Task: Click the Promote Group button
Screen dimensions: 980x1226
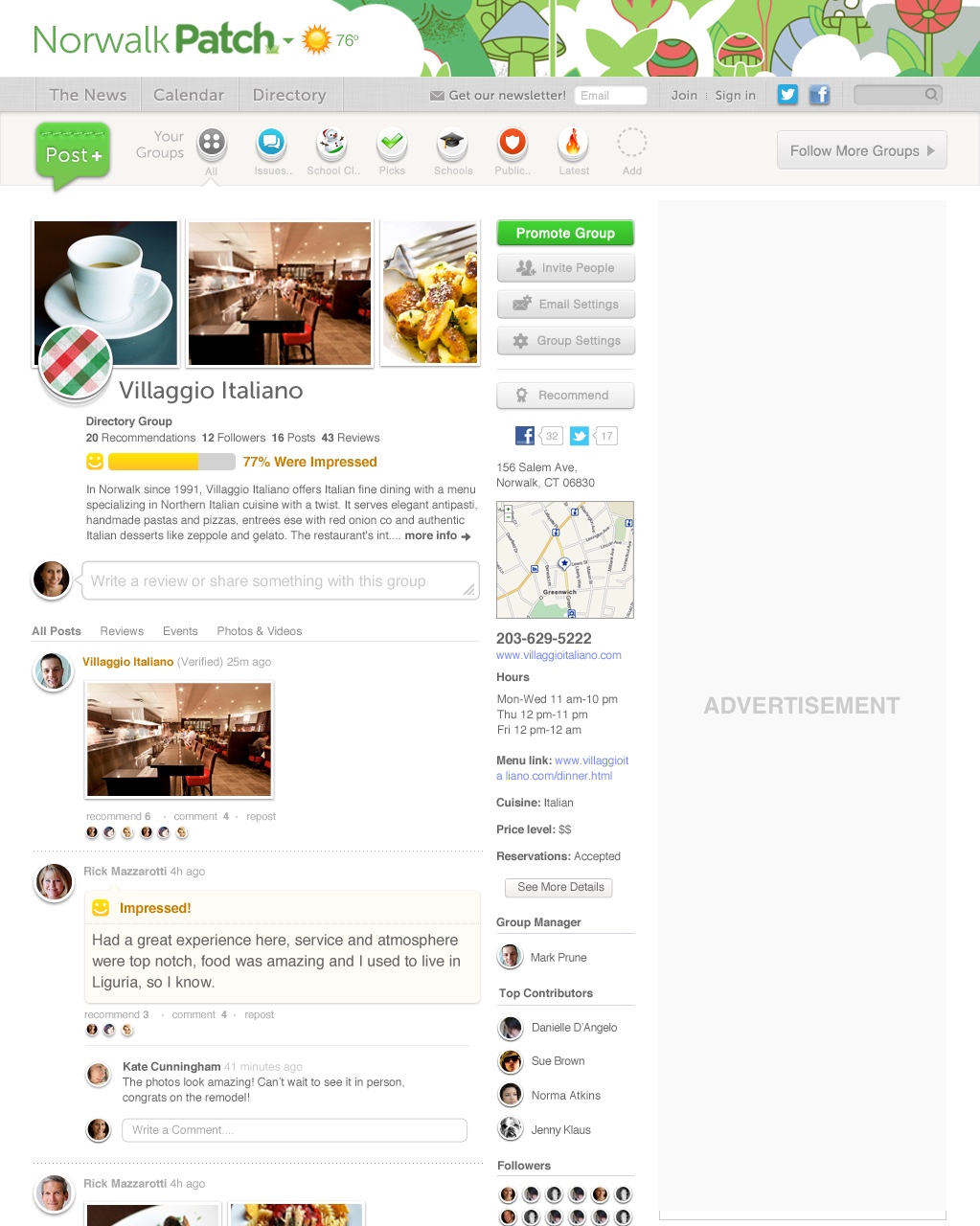Action: (565, 233)
